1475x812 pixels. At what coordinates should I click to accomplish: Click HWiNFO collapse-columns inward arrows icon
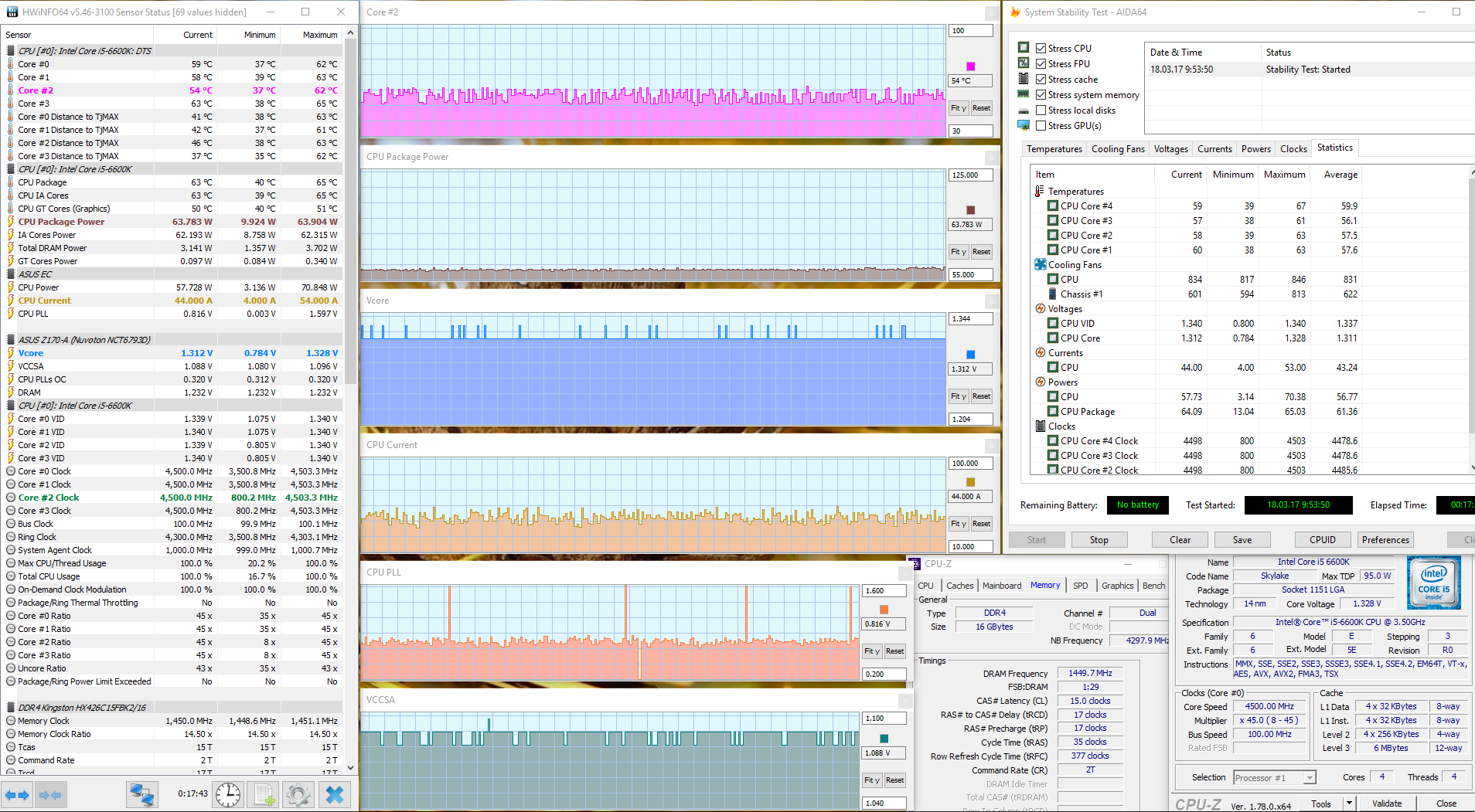point(50,794)
